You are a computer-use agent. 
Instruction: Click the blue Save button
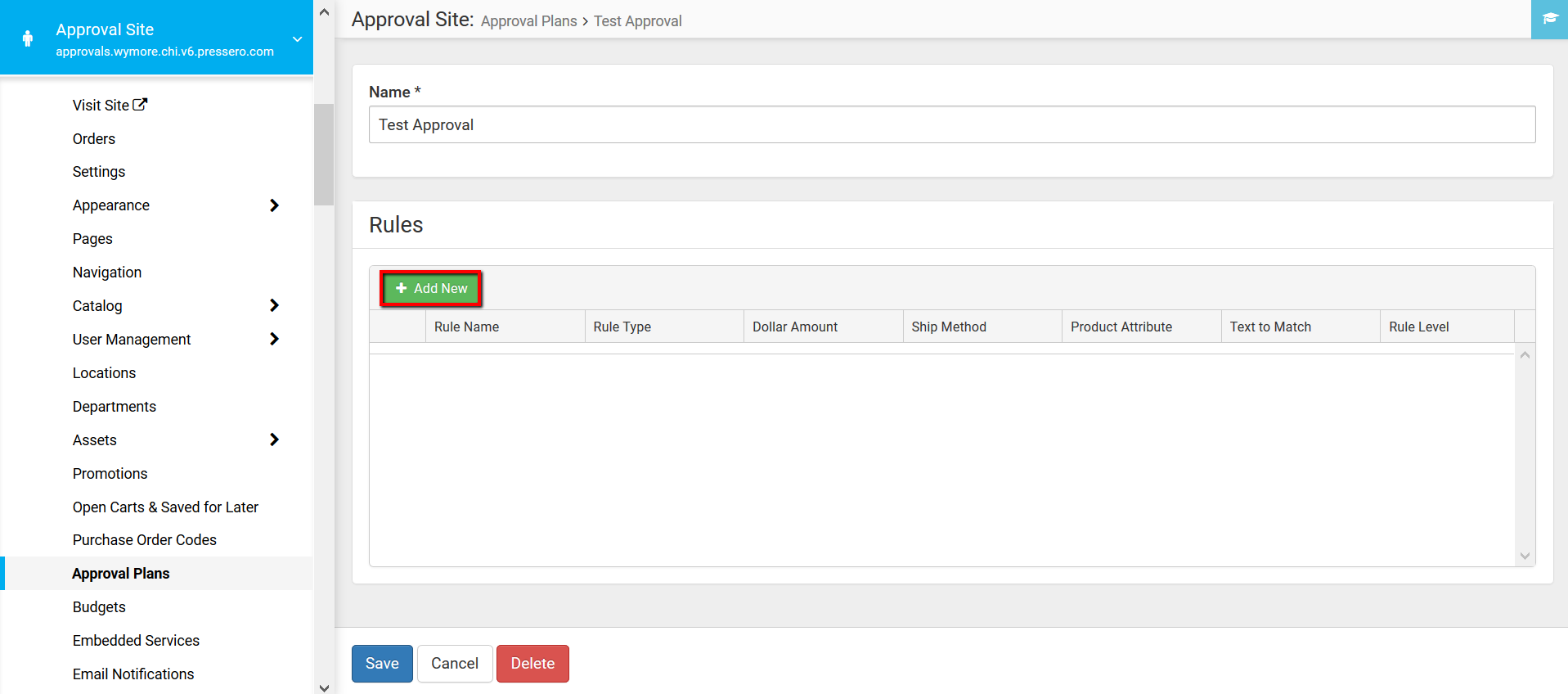[382, 664]
